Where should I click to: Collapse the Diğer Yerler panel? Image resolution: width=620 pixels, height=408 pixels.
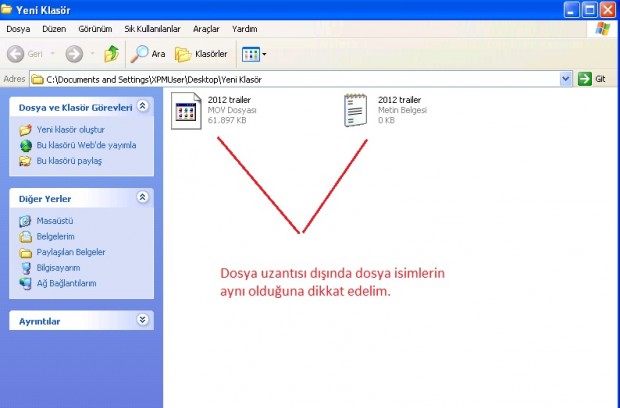click(x=143, y=198)
